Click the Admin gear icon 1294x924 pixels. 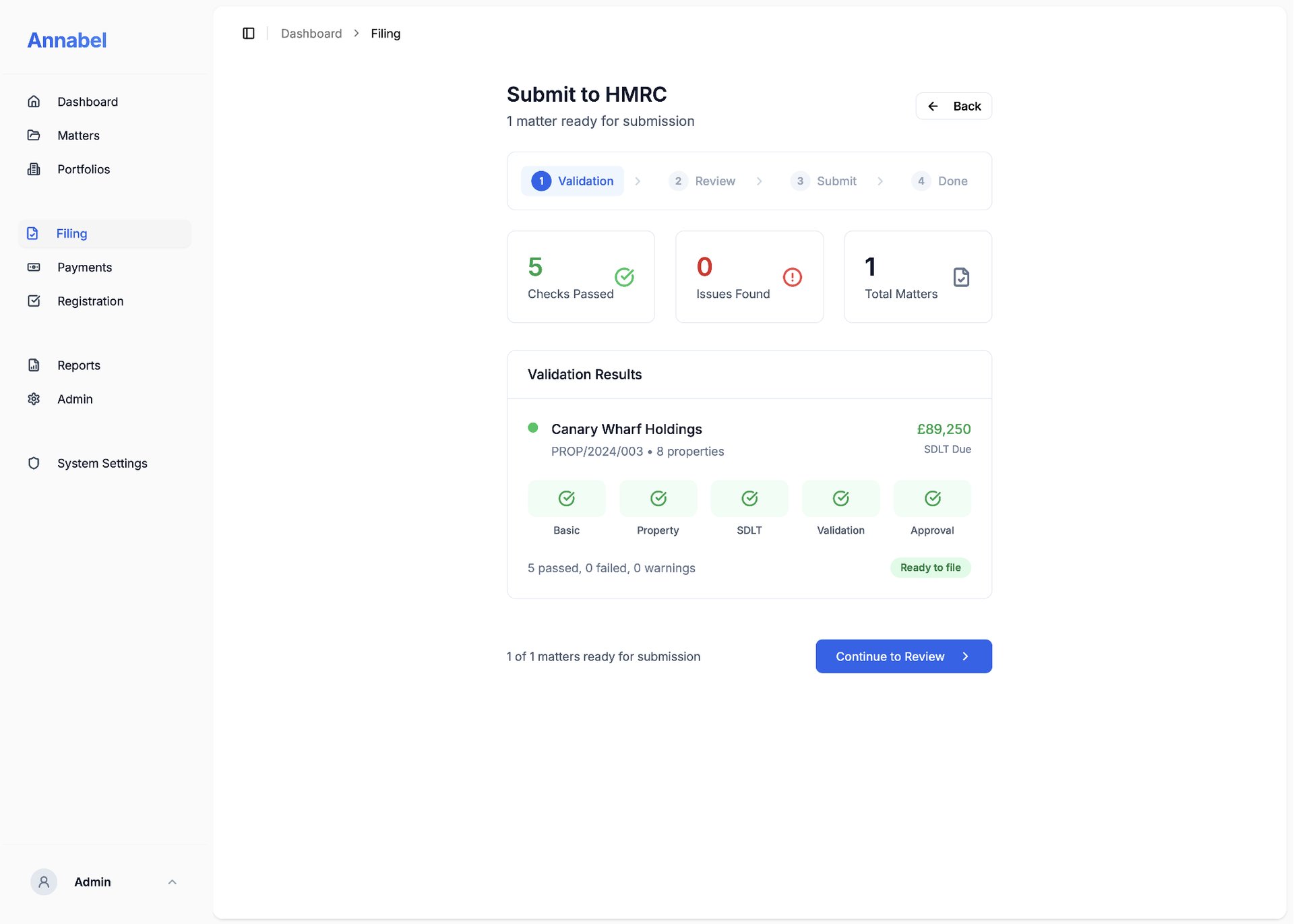pos(34,399)
